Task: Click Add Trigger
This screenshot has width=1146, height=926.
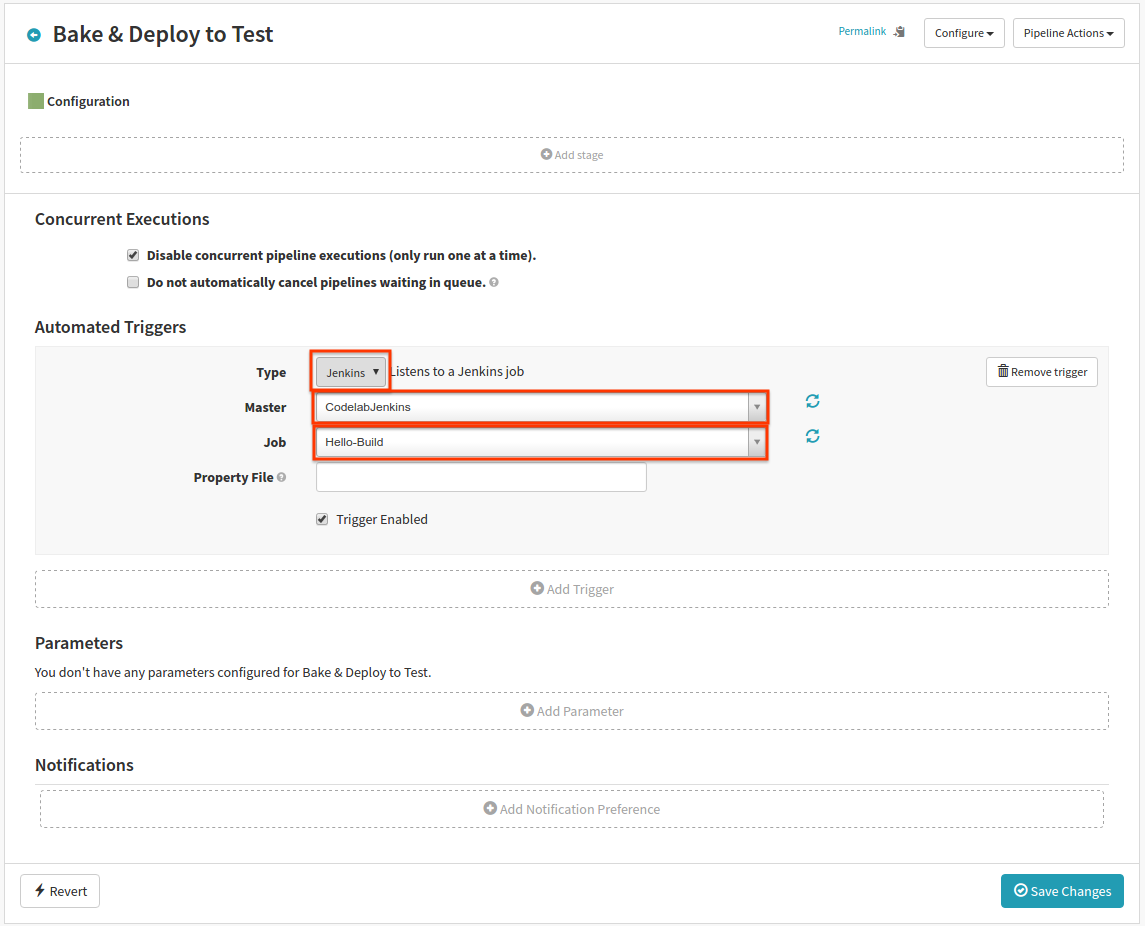Action: pos(572,589)
